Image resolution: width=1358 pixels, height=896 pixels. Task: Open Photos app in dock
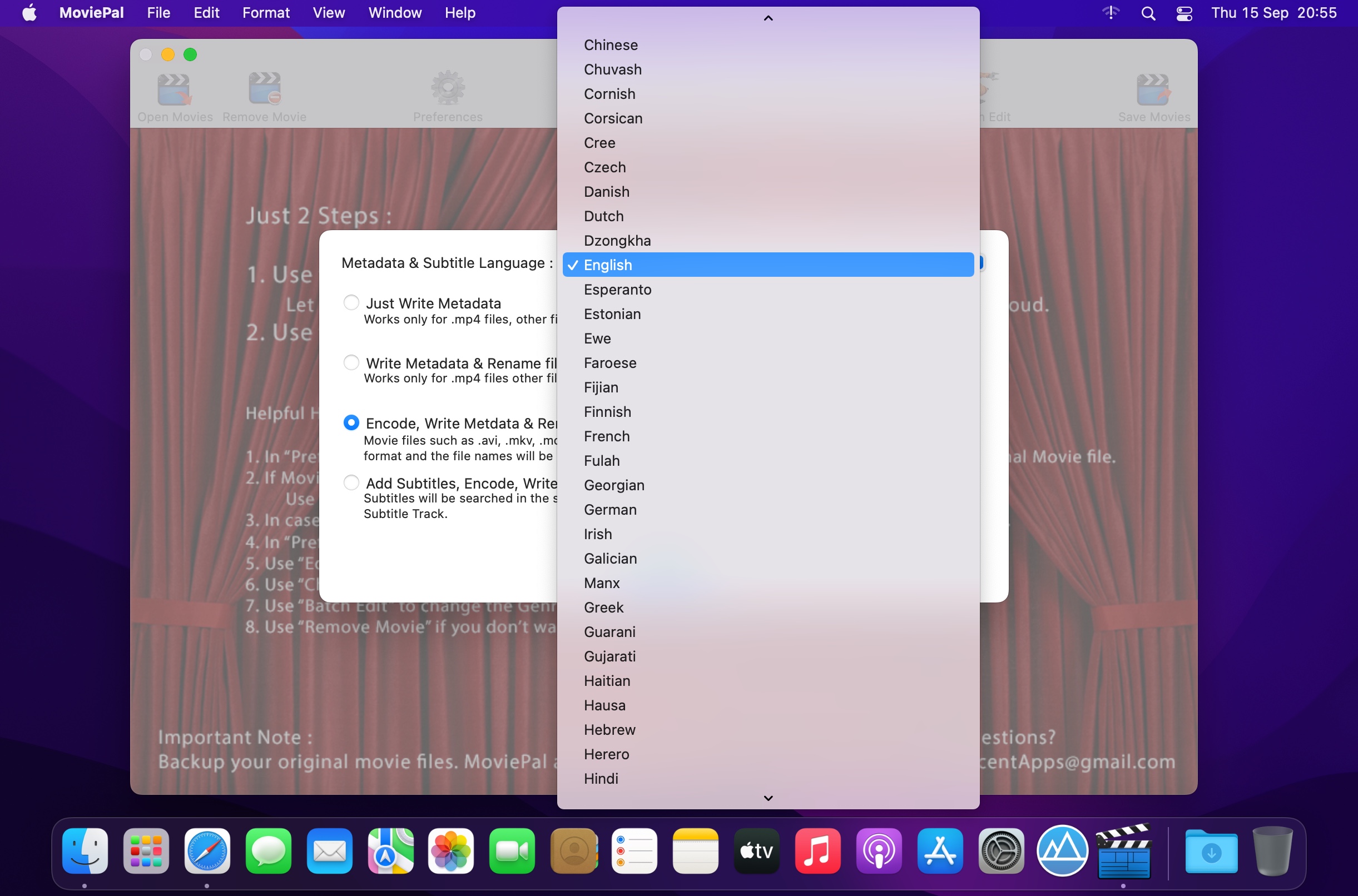click(x=451, y=851)
